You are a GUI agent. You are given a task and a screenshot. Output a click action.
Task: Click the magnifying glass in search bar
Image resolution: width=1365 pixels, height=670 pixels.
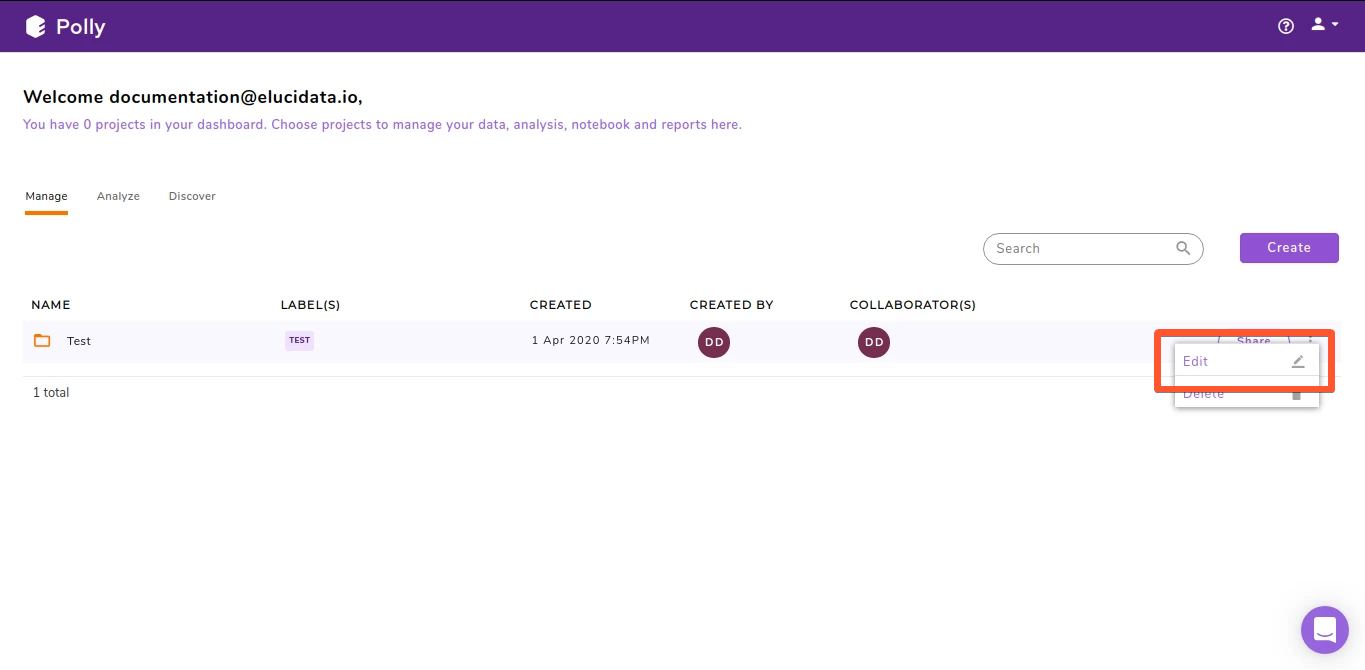click(1183, 248)
